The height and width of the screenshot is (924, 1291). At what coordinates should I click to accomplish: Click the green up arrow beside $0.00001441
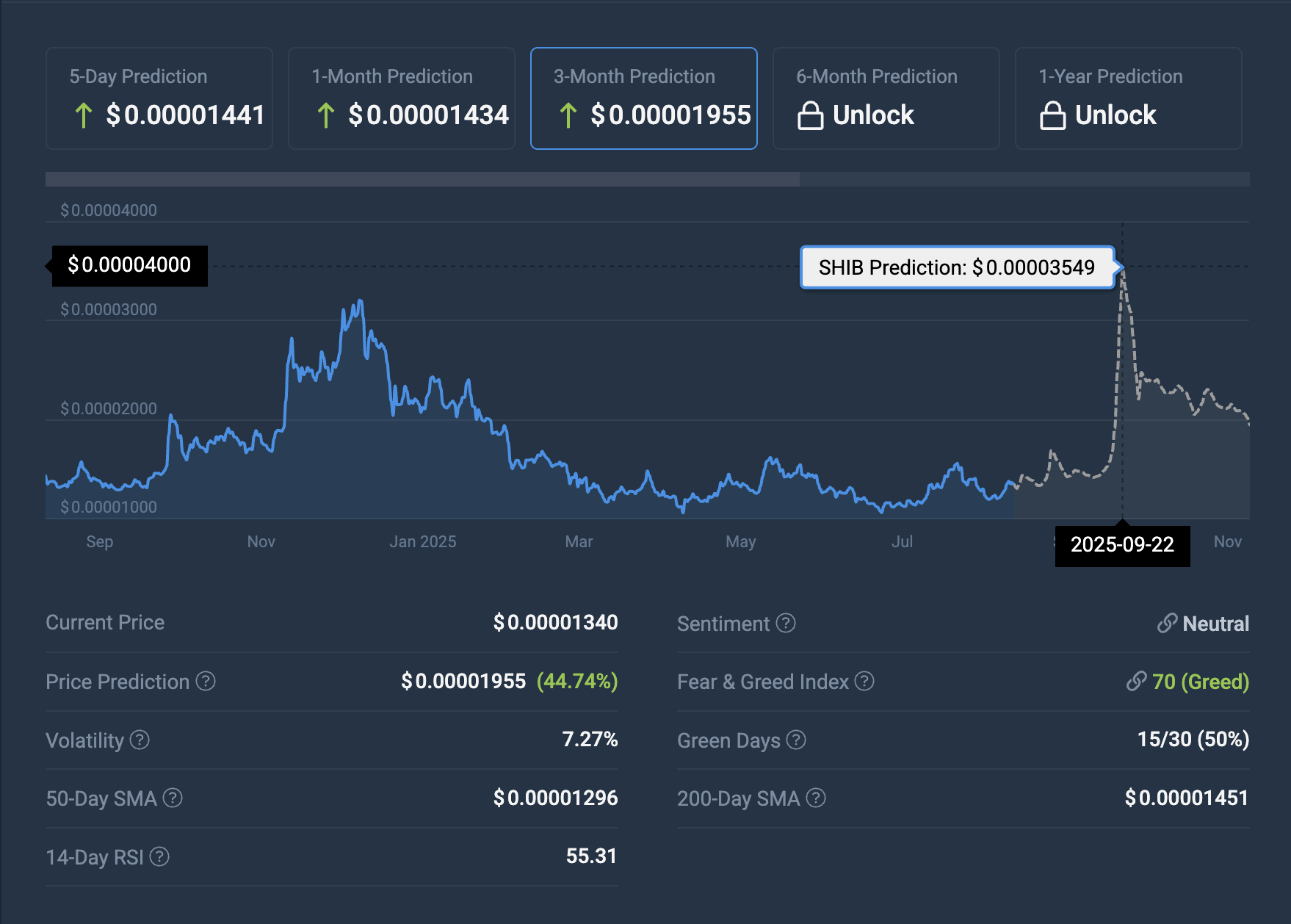[84, 115]
